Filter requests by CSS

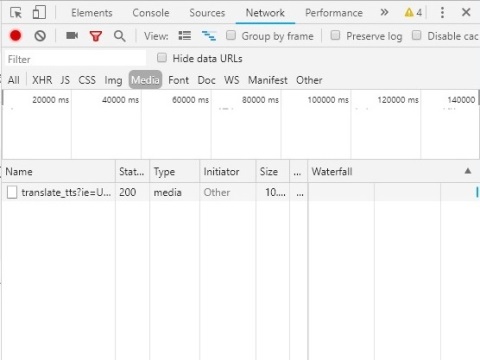pos(87,80)
